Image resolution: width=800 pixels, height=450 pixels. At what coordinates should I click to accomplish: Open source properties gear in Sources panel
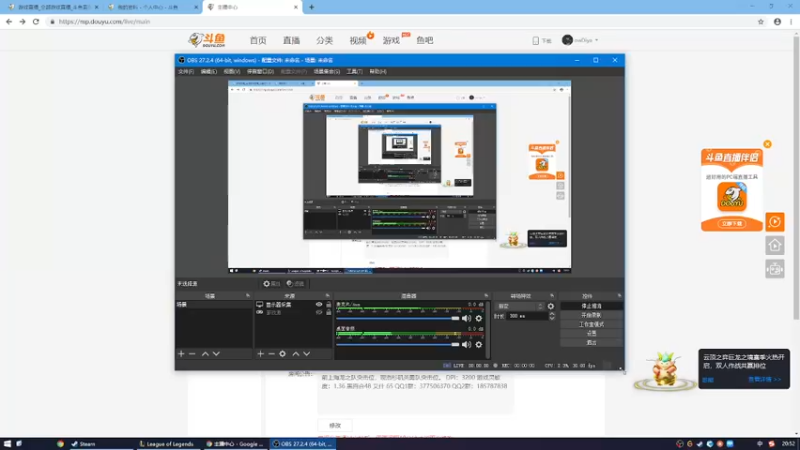[x=283, y=354]
